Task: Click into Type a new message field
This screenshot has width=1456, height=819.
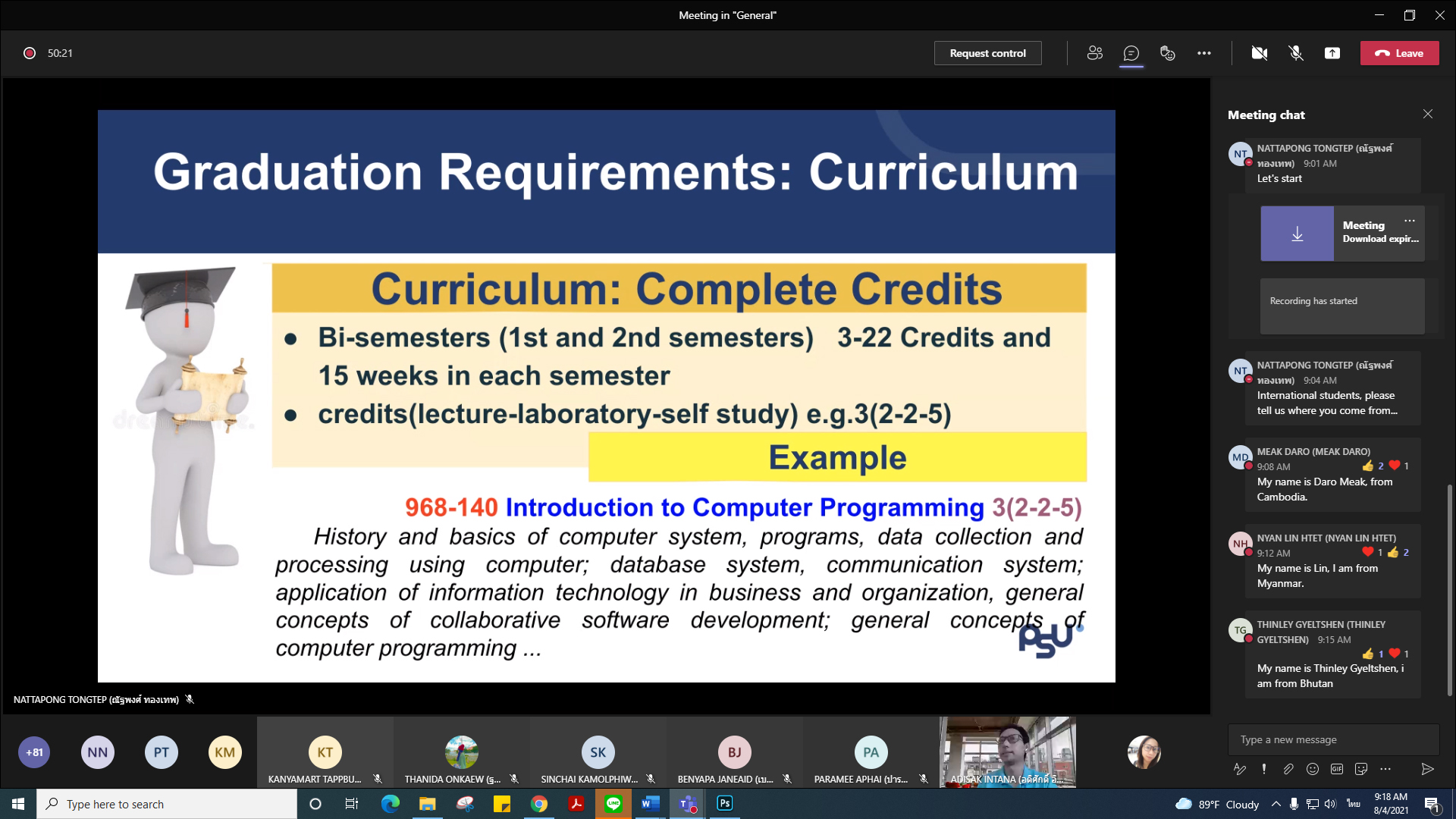Action: (x=1333, y=739)
